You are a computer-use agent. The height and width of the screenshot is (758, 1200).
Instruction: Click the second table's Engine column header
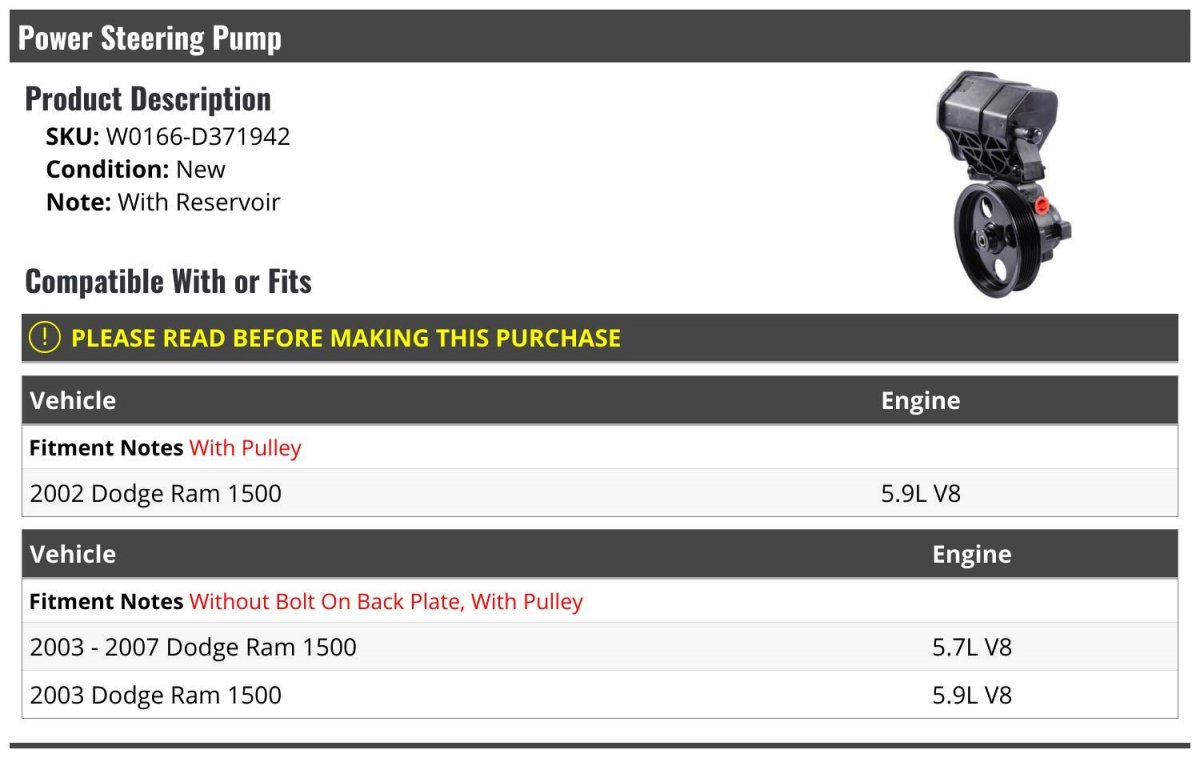pyautogui.click(x=972, y=554)
